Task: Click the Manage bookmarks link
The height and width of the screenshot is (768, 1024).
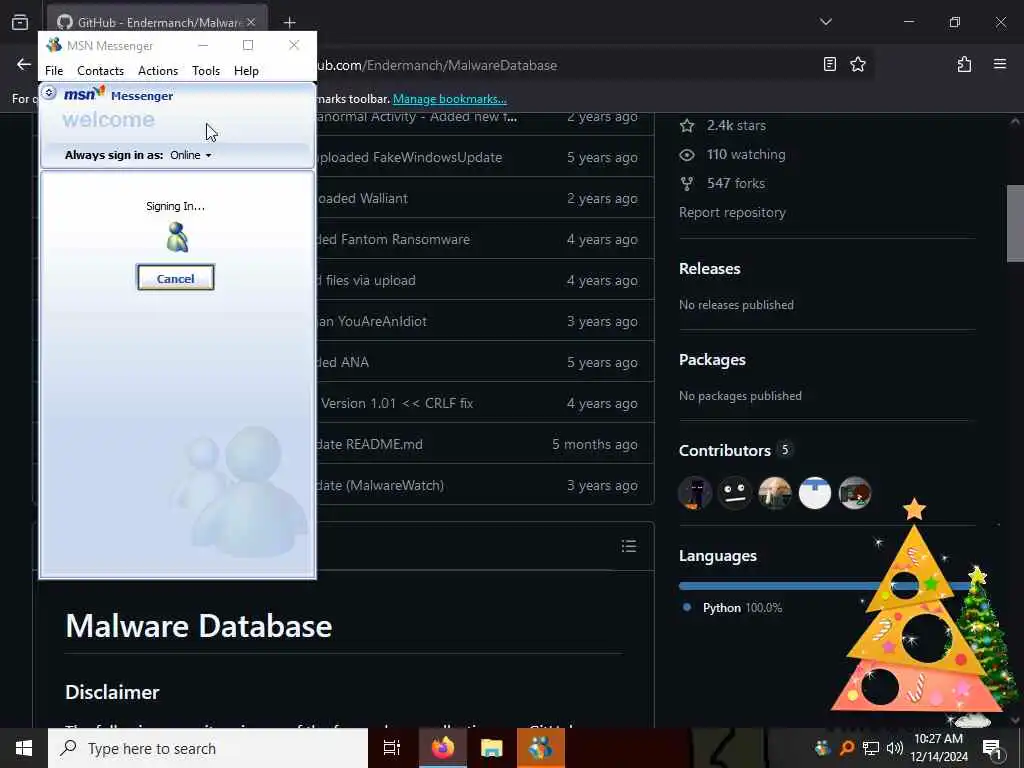Action: (449, 99)
